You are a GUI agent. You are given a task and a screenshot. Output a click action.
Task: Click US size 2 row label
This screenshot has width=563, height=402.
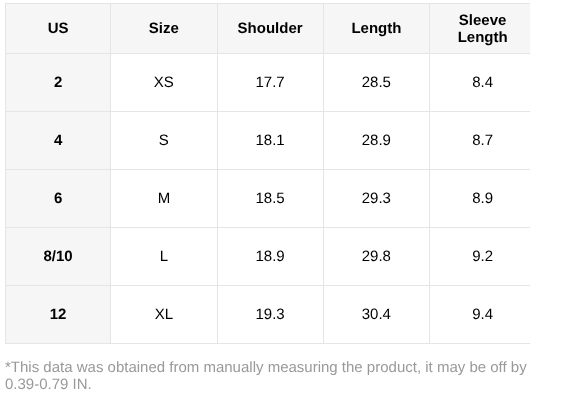point(58,83)
